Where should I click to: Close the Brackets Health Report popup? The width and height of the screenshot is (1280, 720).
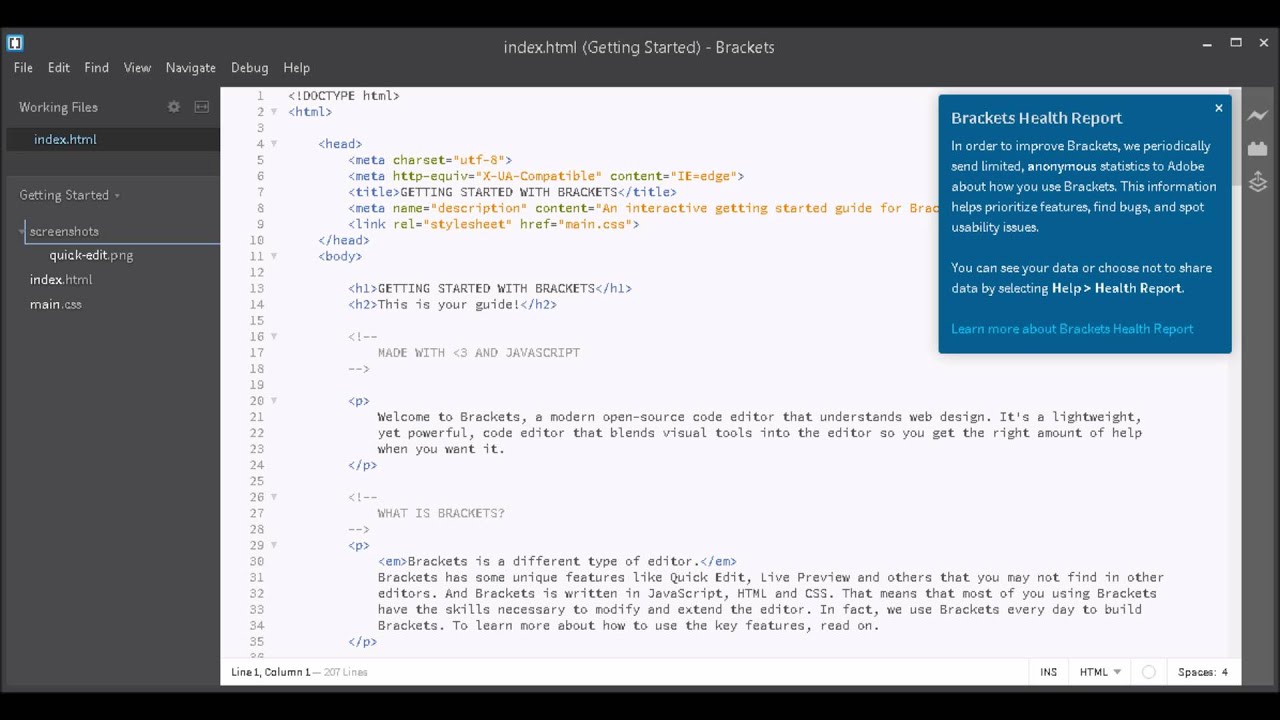click(x=1218, y=108)
